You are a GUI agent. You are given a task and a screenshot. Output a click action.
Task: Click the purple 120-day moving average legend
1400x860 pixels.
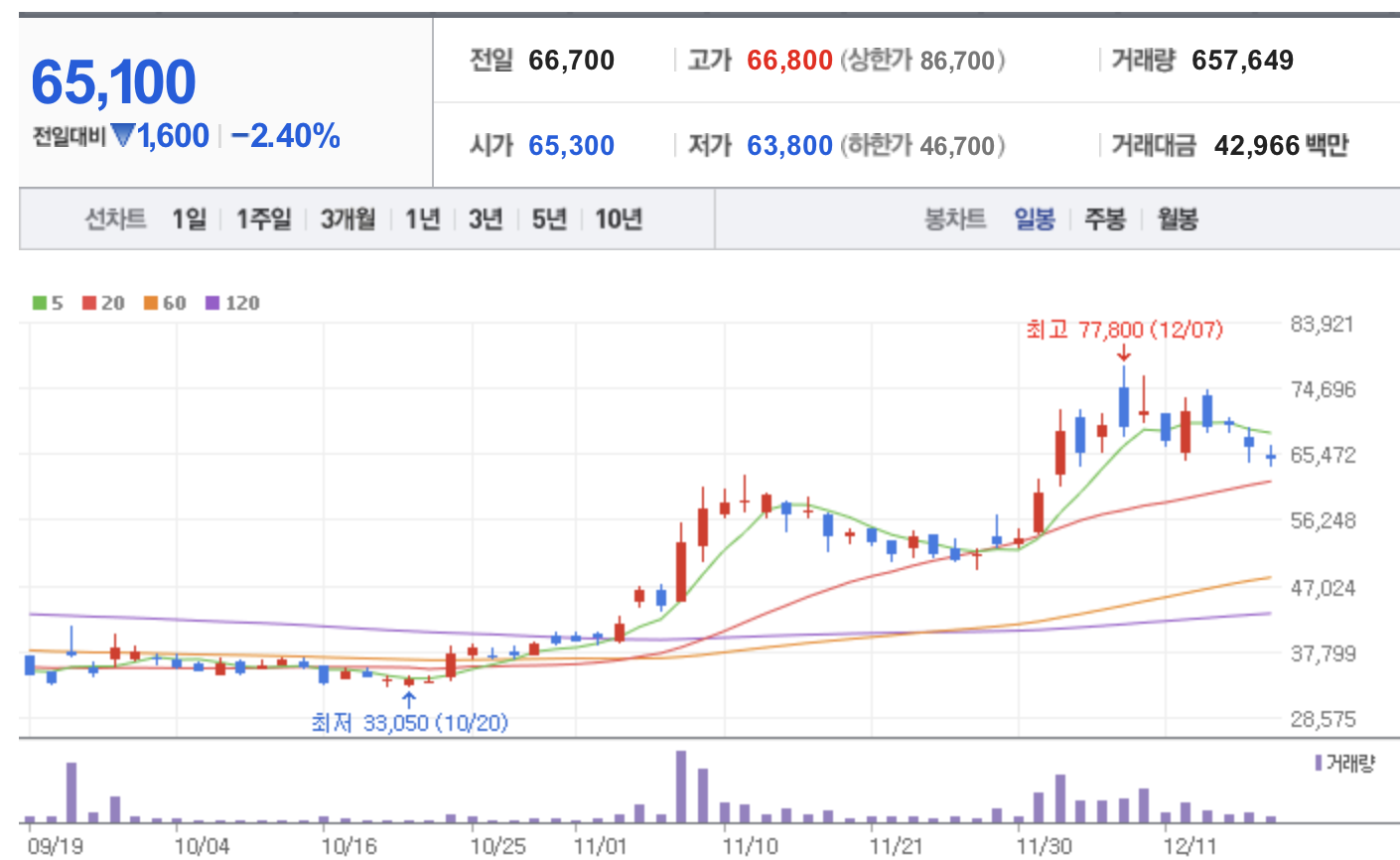pyautogui.click(x=232, y=303)
